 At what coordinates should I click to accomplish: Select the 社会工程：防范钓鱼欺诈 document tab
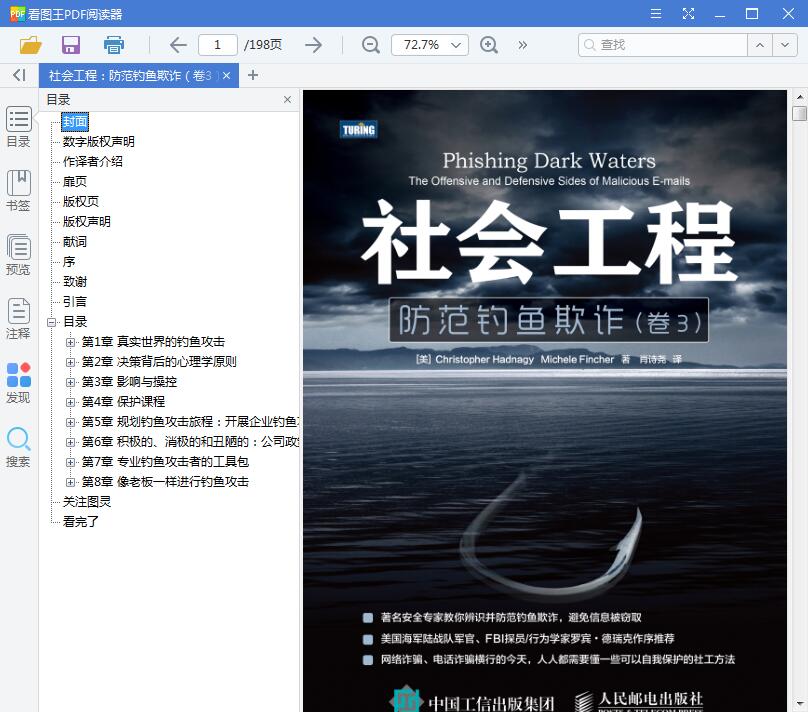tap(130, 75)
